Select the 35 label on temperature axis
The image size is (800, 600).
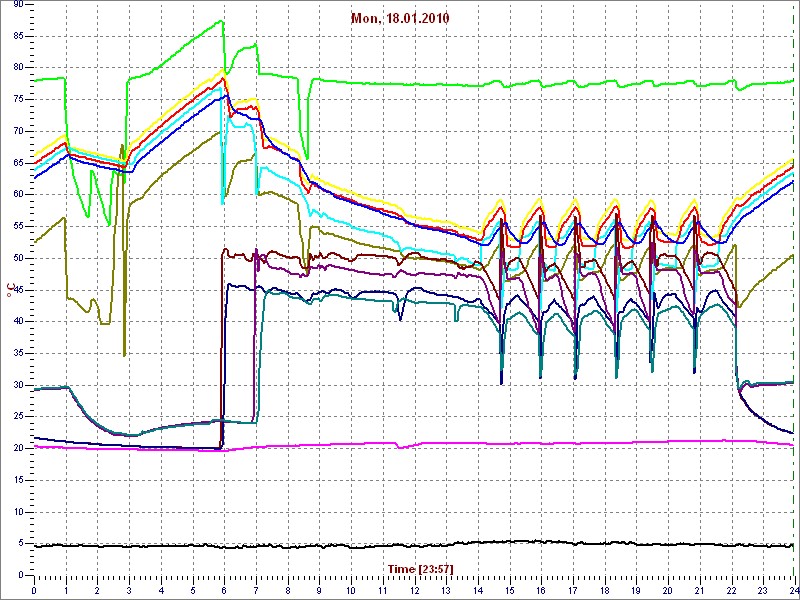[18, 353]
